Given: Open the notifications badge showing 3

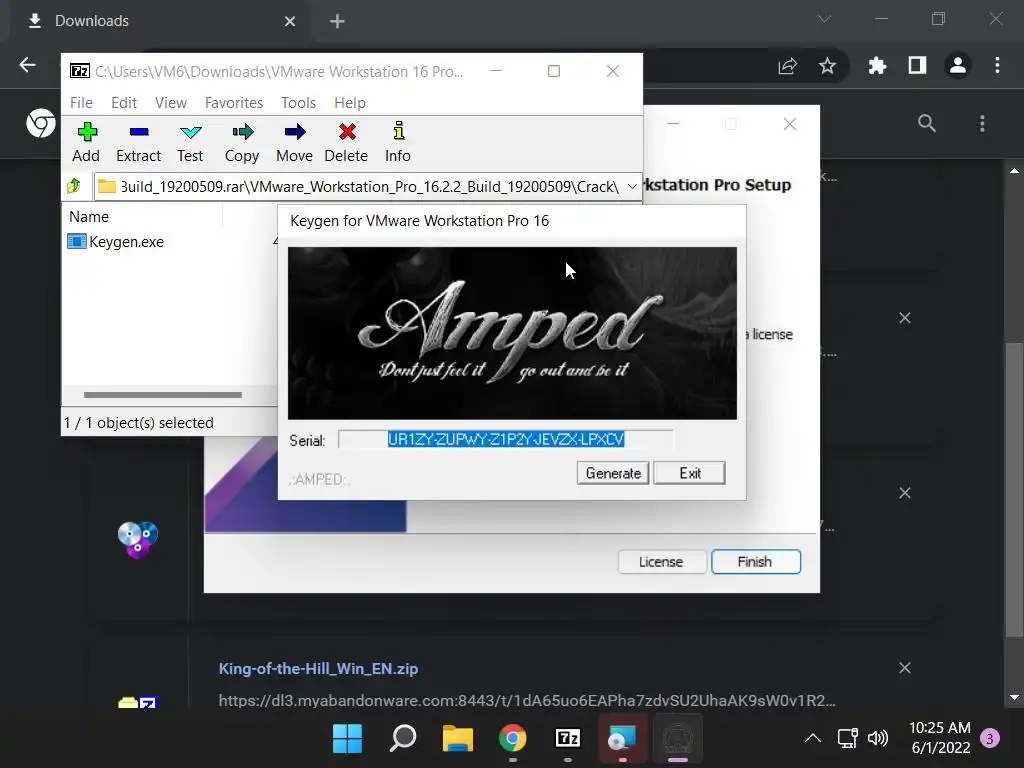Looking at the screenshot, I should tap(990, 739).
